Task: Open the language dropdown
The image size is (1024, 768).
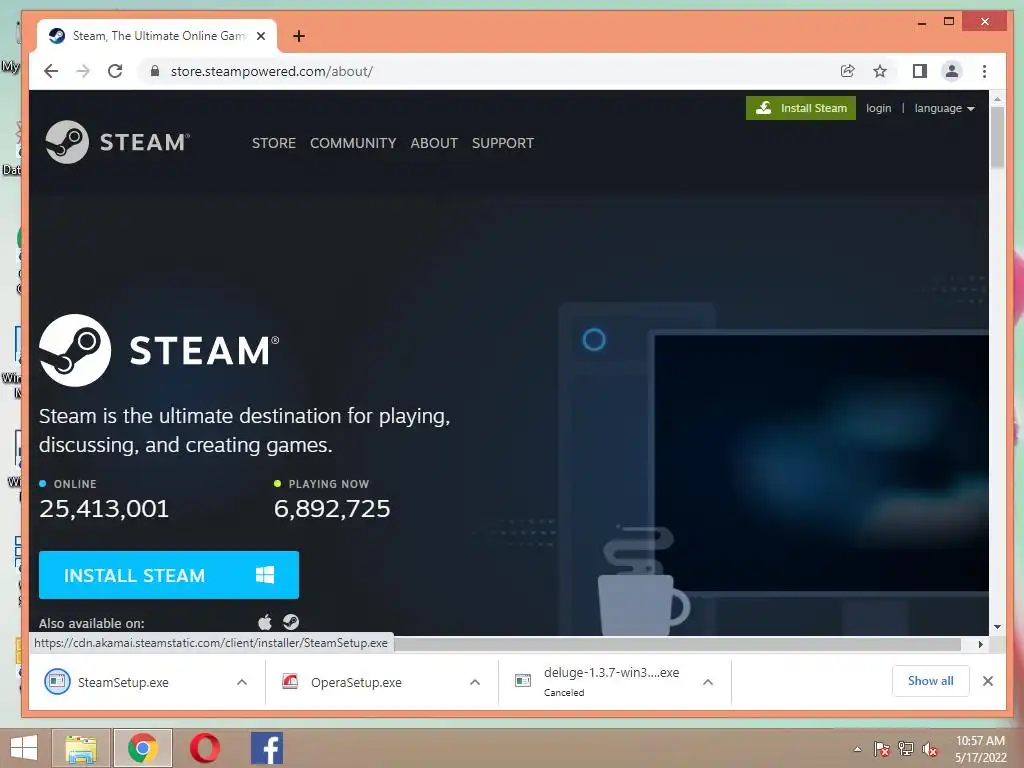Action: pos(944,108)
